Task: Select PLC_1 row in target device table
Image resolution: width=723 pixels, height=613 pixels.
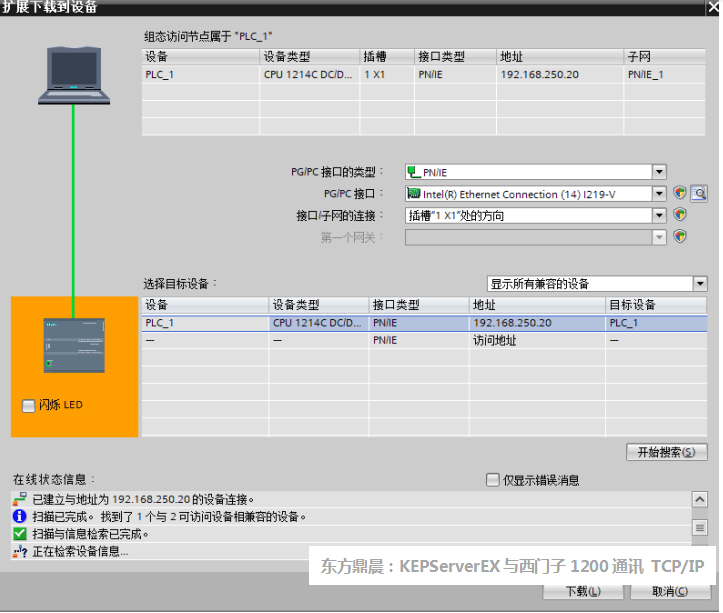Action: 424,323
